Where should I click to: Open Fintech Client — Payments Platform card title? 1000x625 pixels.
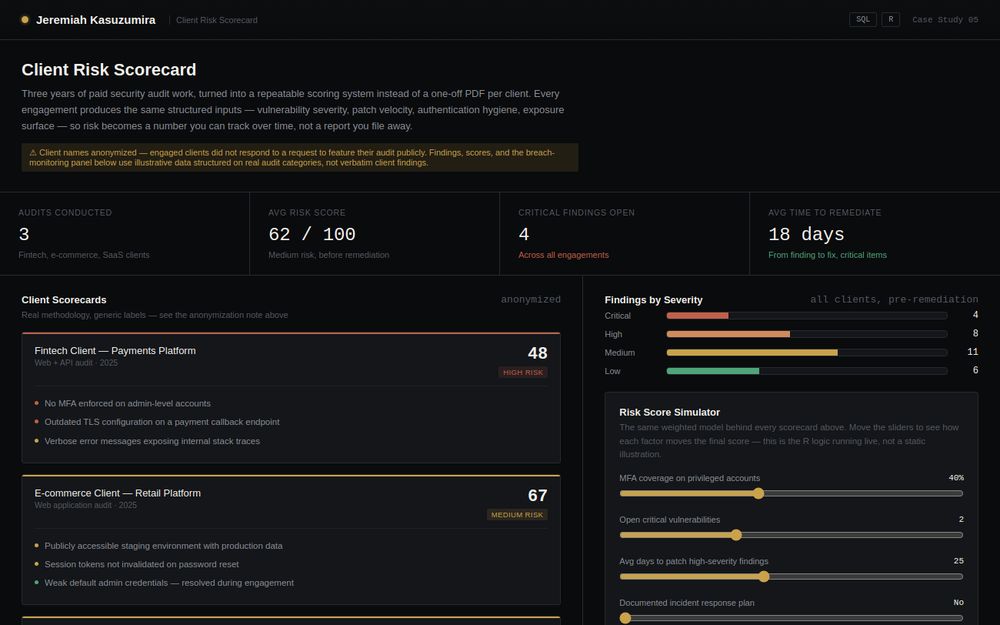115,351
